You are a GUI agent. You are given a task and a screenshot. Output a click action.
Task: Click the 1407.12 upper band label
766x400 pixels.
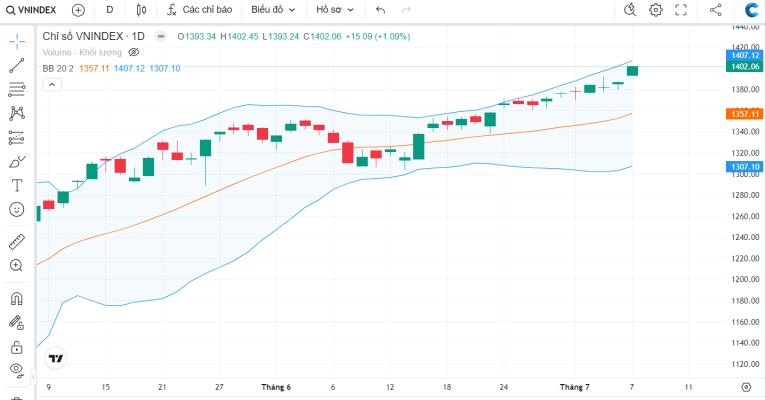tap(745, 55)
